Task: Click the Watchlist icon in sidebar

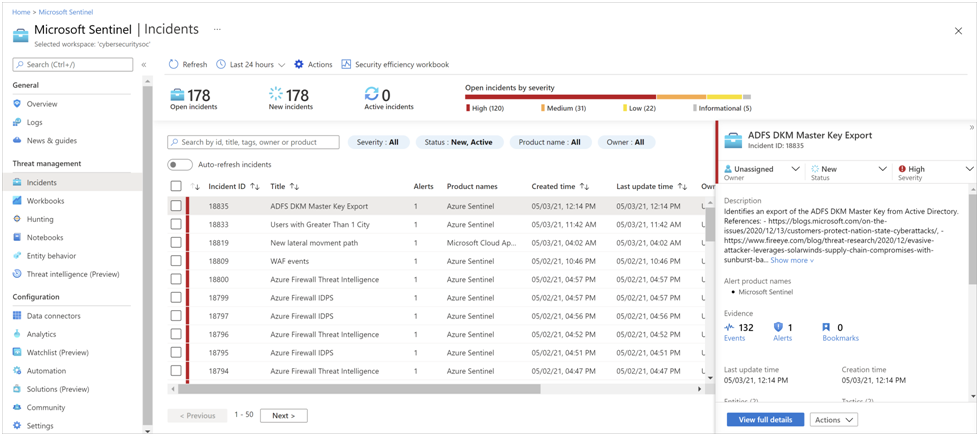Action: [x=17, y=352]
